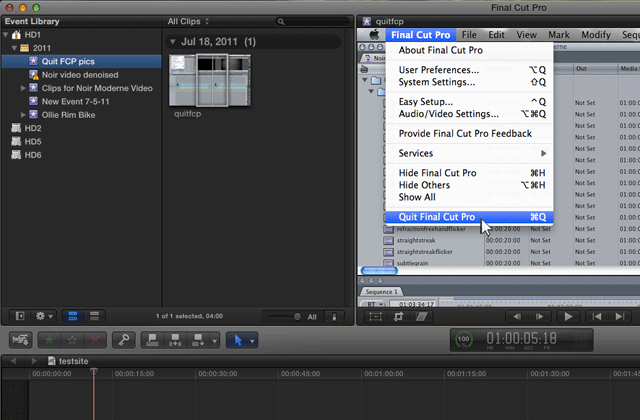Image resolution: width=640 pixels, height=420 pixels.
Task: Reject the clip with red X button
Action: [x=95, y=340]
